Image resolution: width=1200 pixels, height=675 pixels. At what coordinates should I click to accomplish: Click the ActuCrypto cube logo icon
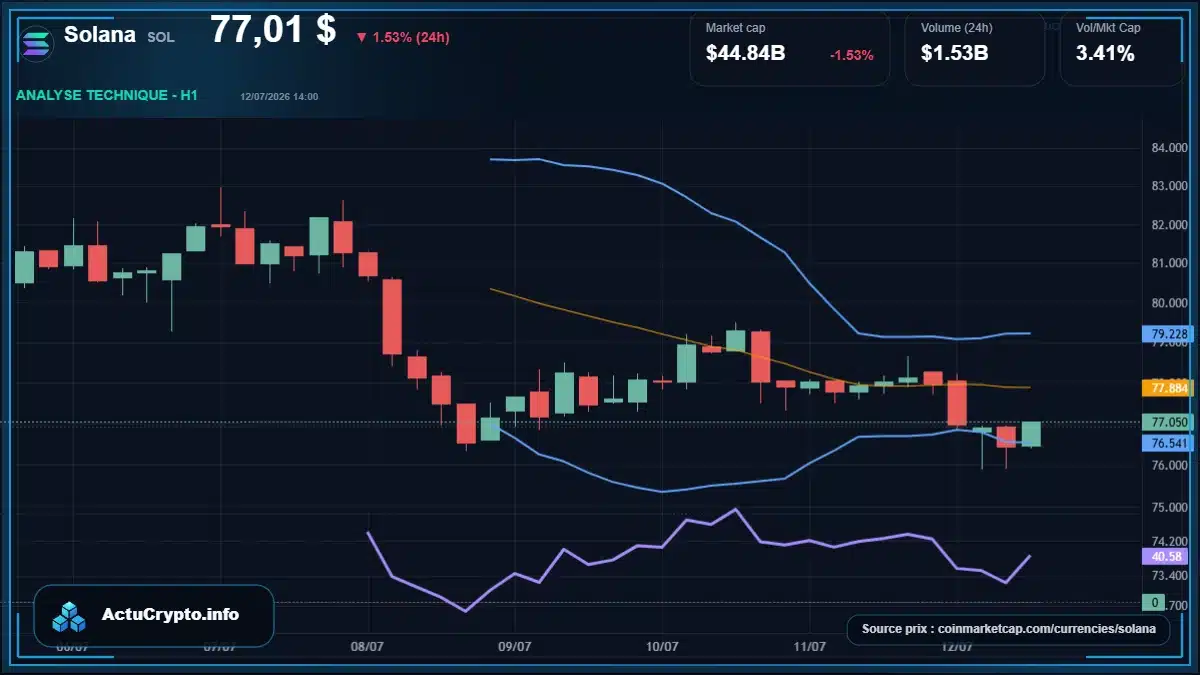[70, 617]
